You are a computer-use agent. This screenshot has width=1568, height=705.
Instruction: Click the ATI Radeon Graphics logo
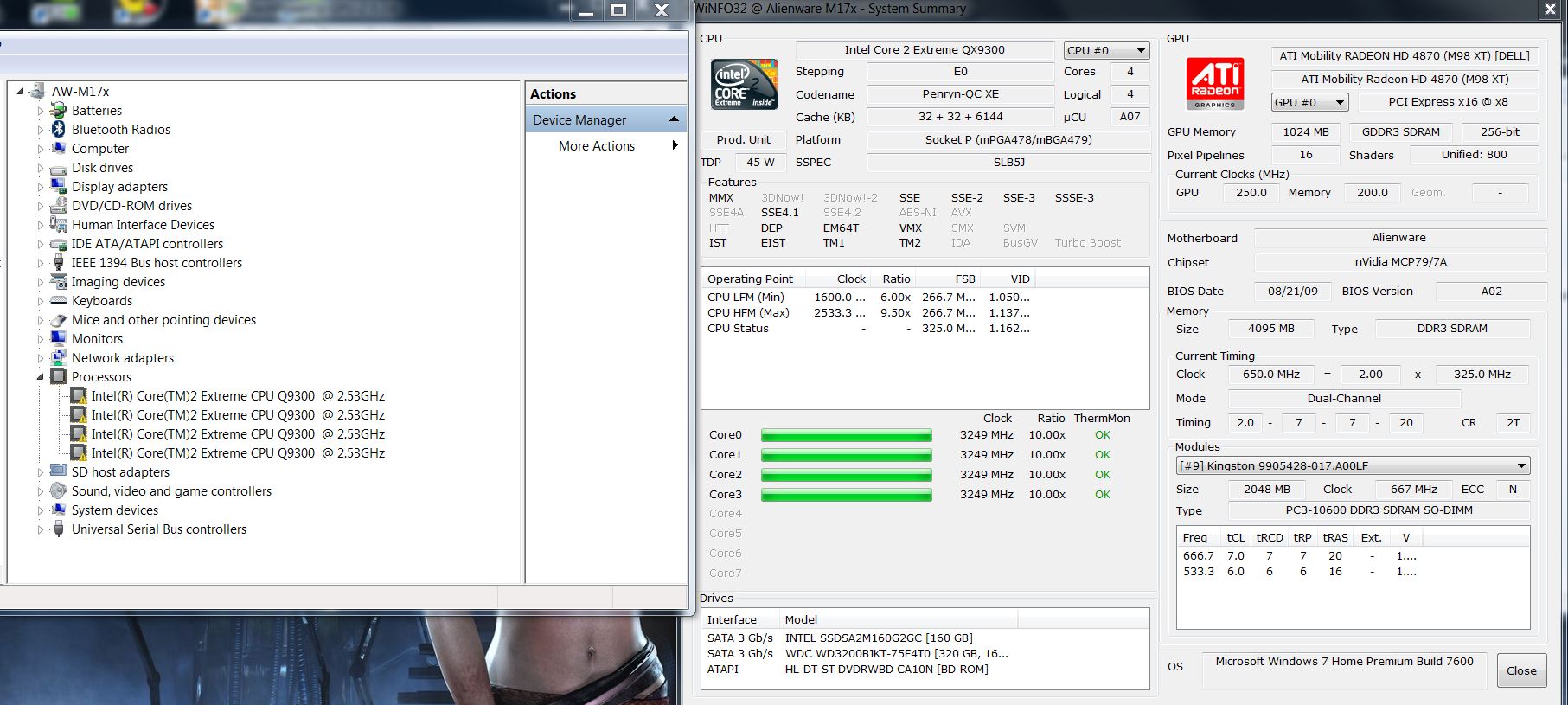pos(1215,84)
